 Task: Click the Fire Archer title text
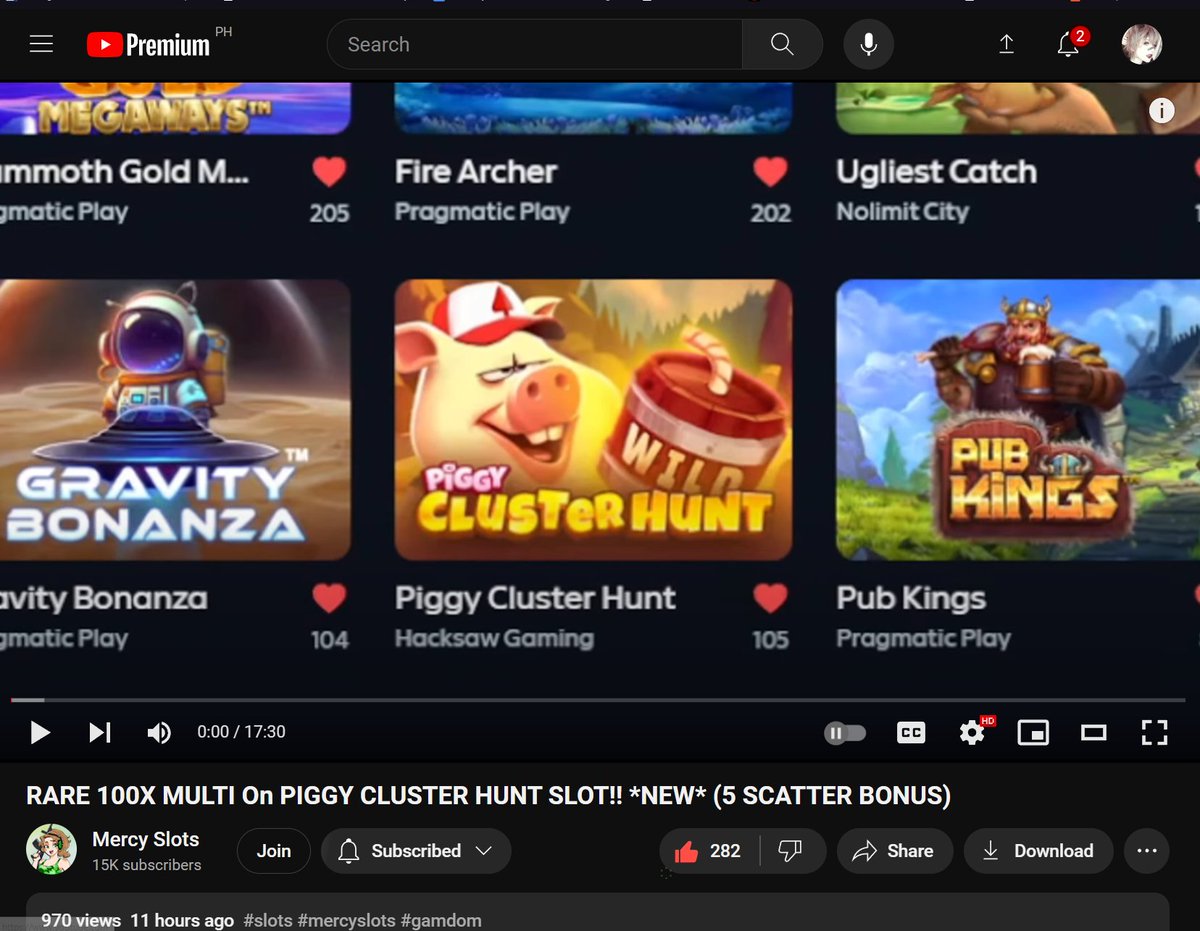coord(476,172)
